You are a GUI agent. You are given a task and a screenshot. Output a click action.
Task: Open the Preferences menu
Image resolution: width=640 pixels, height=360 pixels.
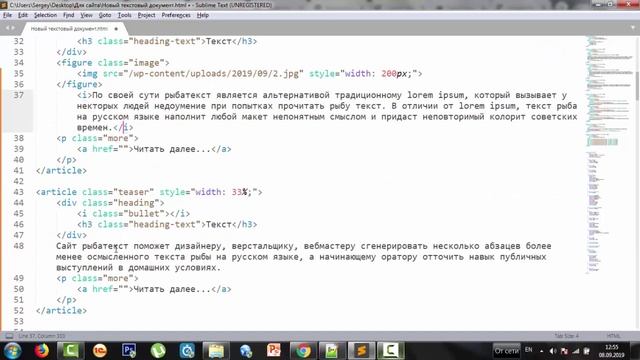pyautogui.click(x=176, y=15)
